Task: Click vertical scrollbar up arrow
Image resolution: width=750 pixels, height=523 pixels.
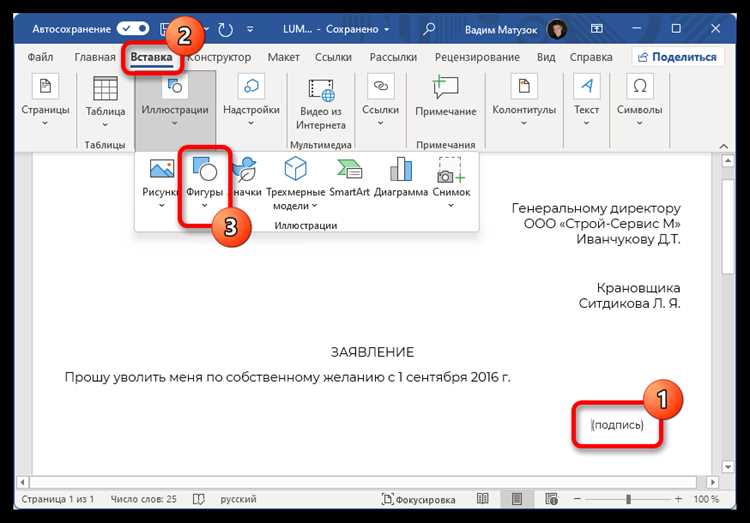Action: 728,161
